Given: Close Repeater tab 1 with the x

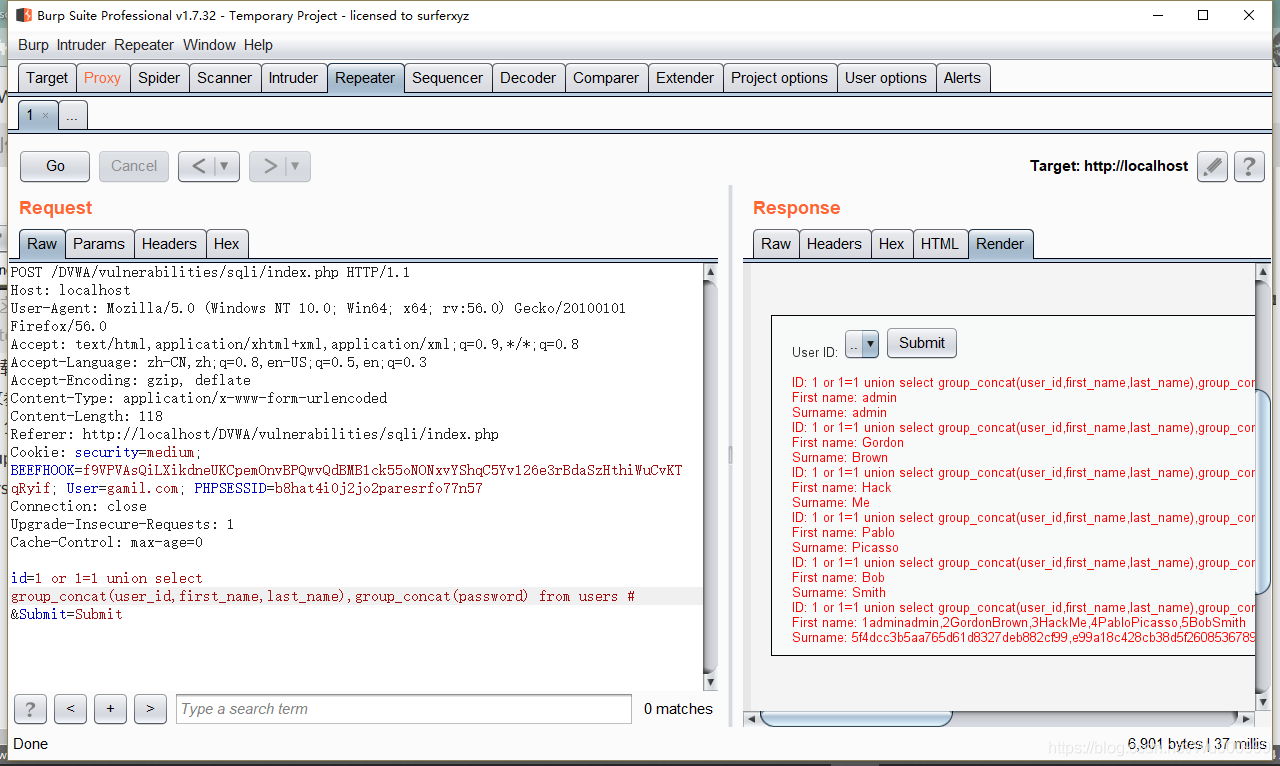Looking at the screenshot, I should pos(45,116).
